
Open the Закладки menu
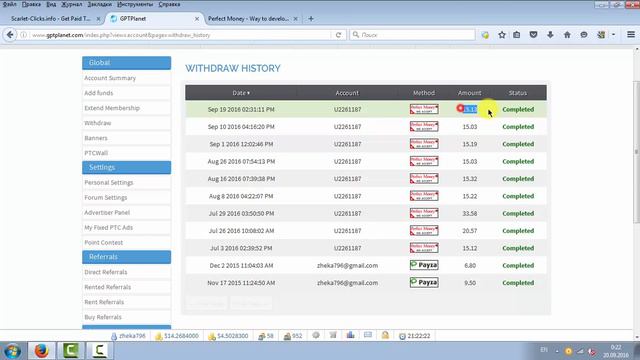point(100,4)
